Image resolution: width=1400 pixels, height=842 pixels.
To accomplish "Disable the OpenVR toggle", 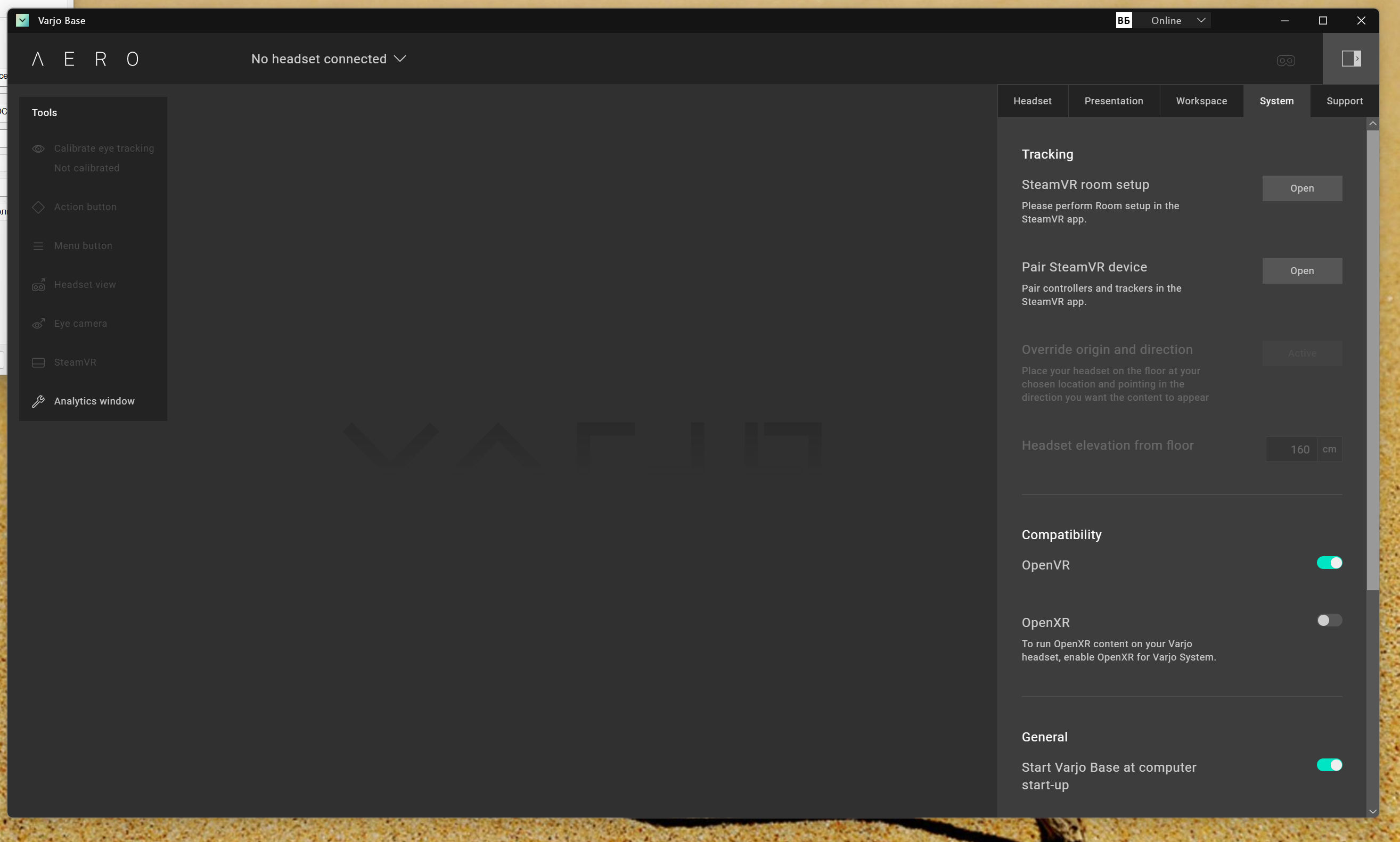I will tap(1329, 563).
